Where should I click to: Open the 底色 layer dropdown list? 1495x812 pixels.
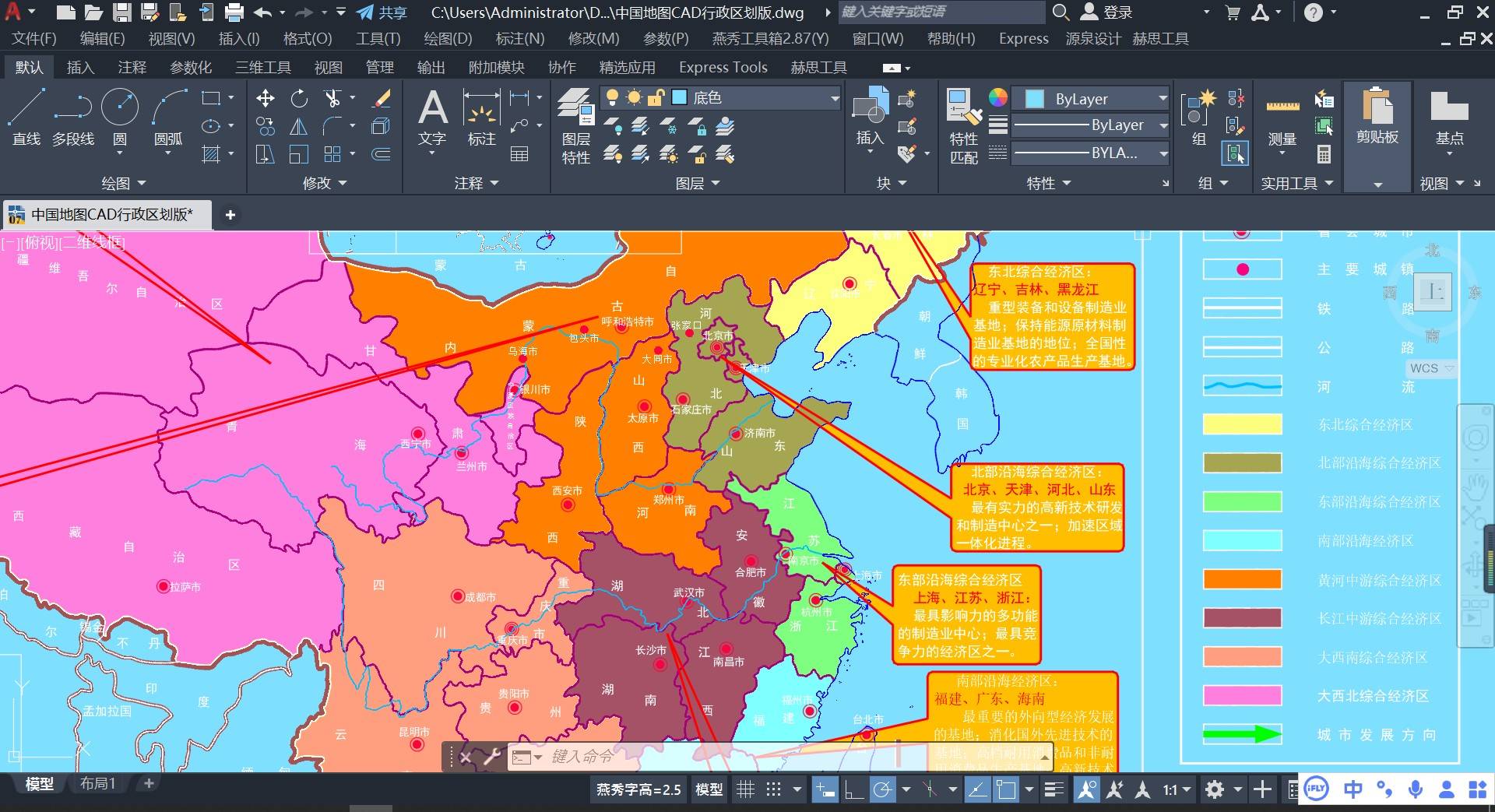(835, 98)
